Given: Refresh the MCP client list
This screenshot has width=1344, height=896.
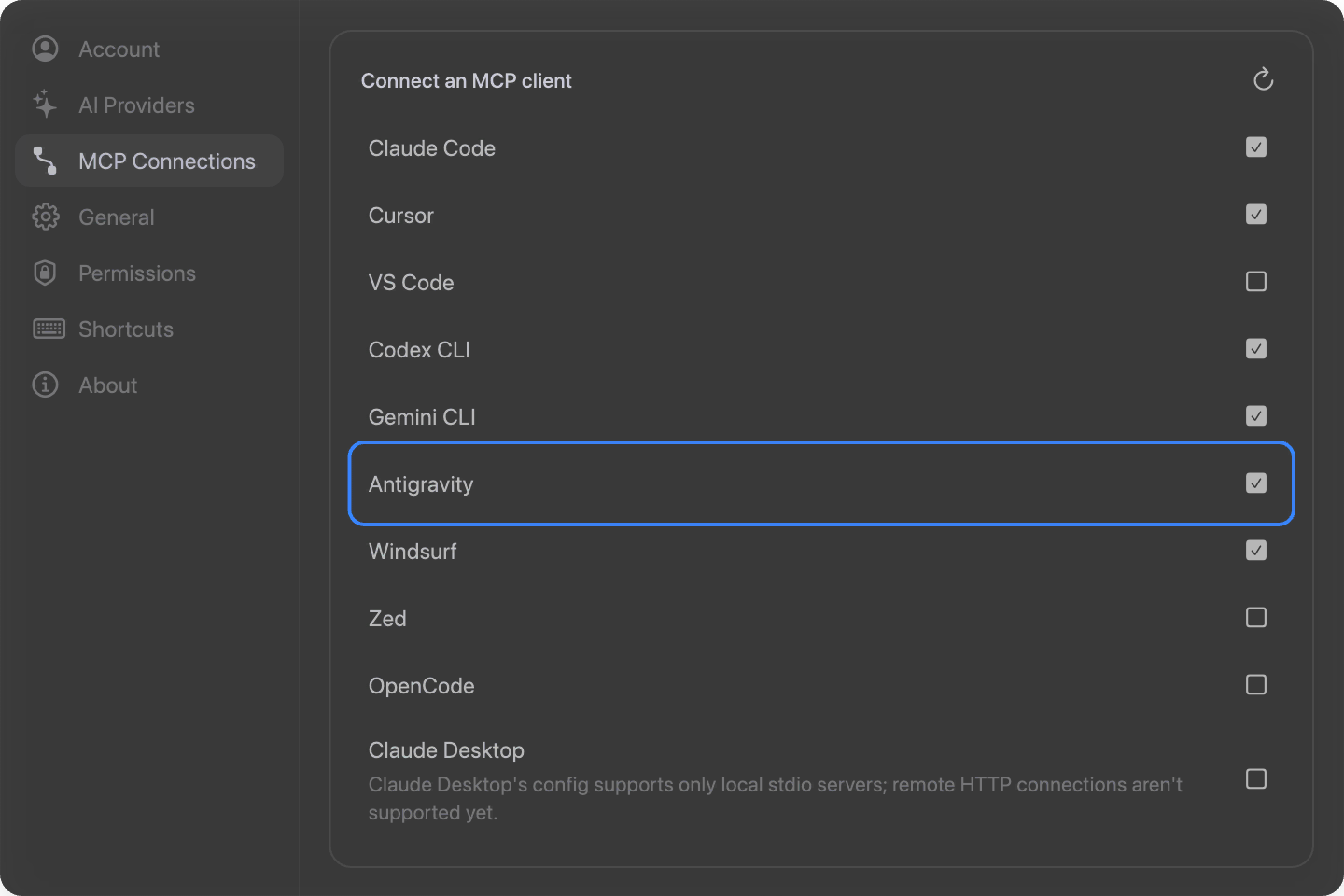Looking at the screenshot, I should [1263, 79].
